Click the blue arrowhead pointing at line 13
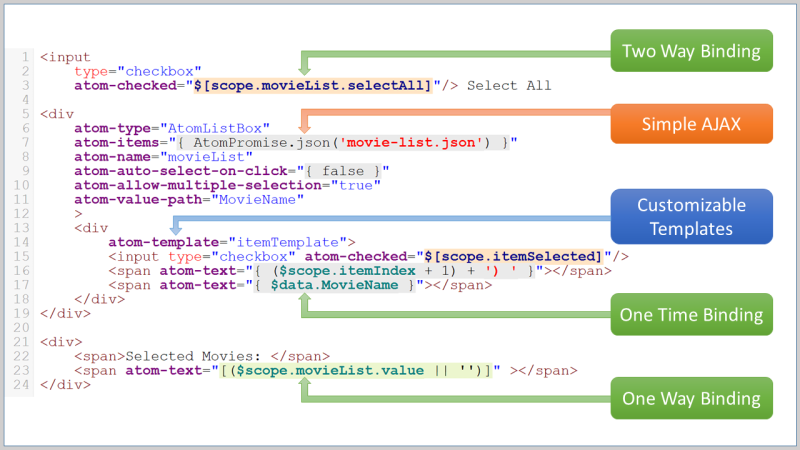Image resolution: width=800 pixels, height=450 pixels. coord(176,228)
